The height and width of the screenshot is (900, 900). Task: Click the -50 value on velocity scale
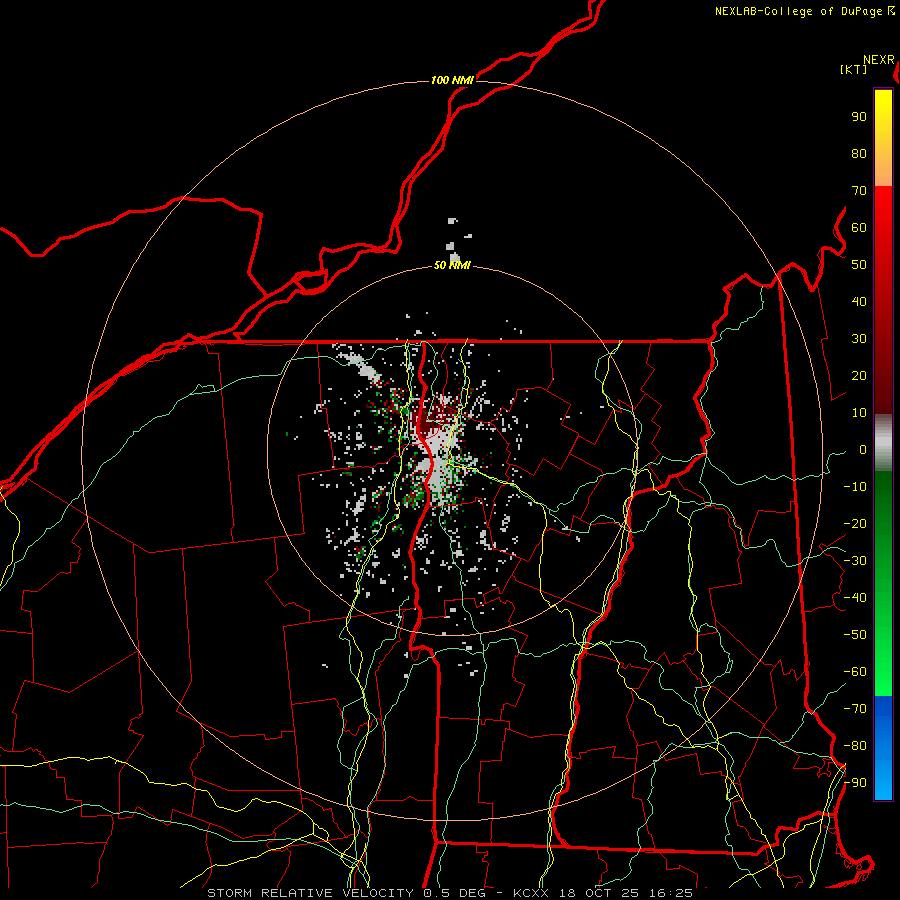(x=855, y=635)
